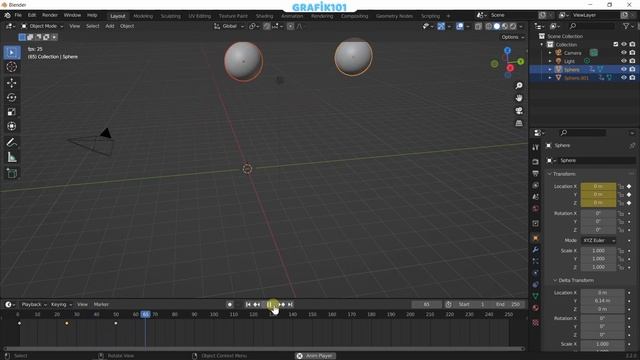Select the Add Cube tool
640x360 pixels.
(x=11, y=173)
